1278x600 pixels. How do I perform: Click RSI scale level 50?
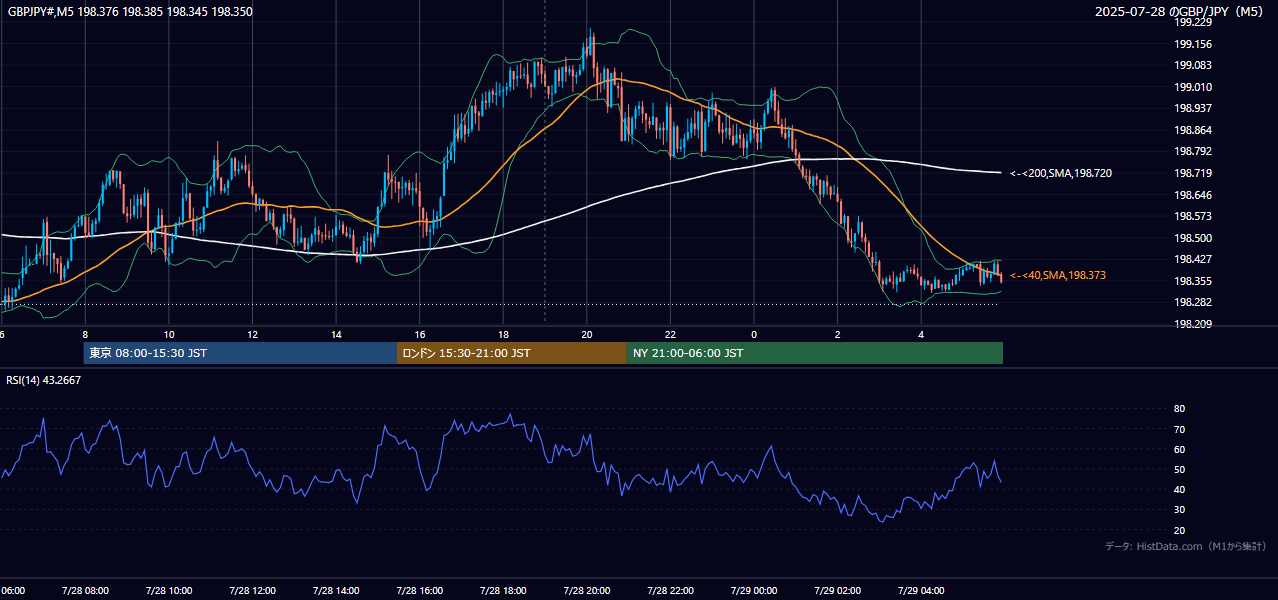(1180, 469)
